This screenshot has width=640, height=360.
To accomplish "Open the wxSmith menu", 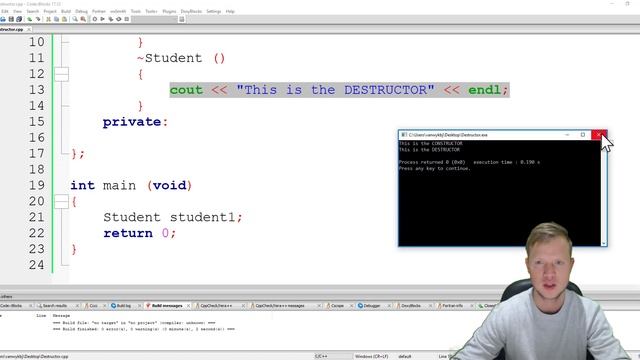I will tap(118, 11).
